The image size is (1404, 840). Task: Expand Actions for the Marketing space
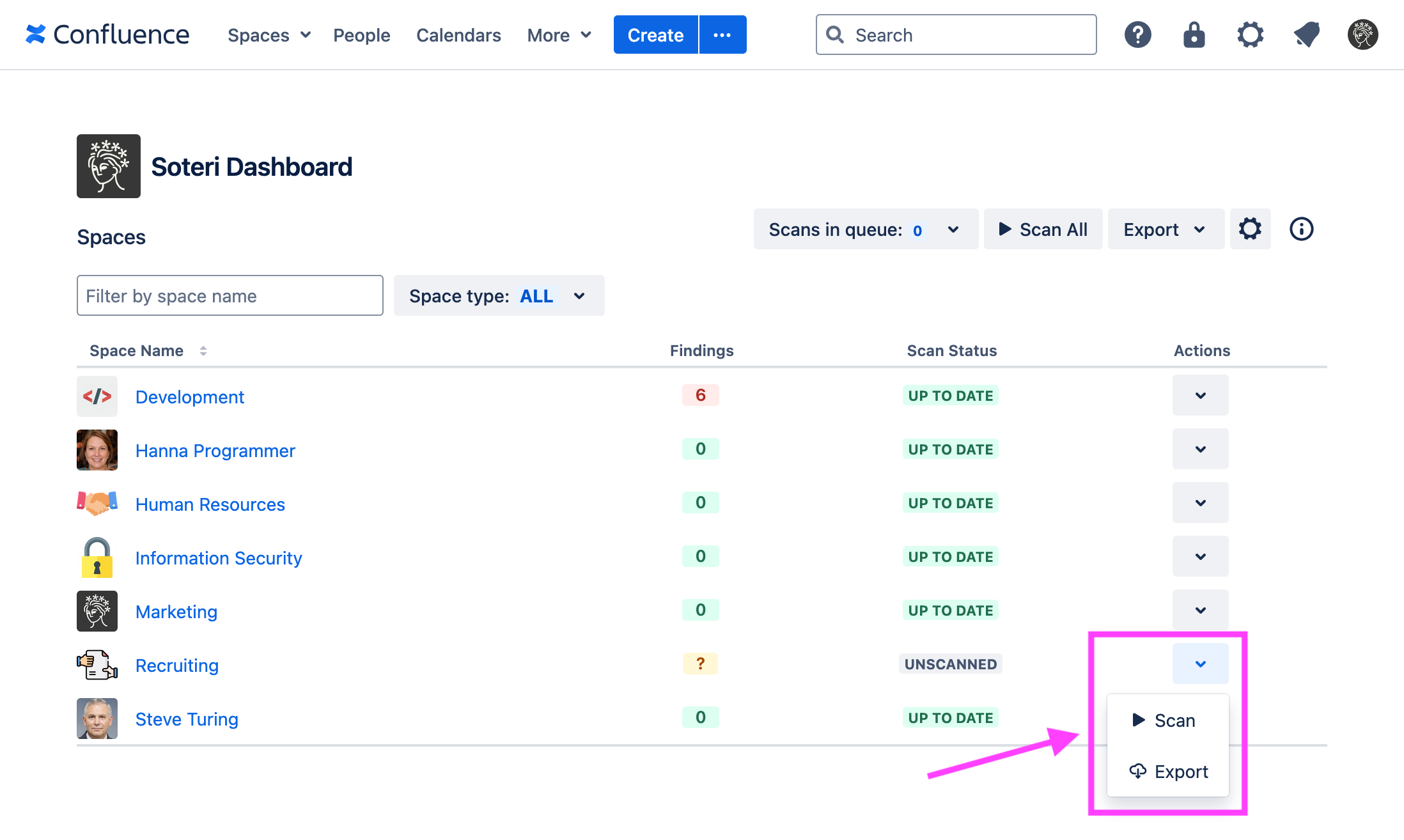pyautogui.click(x=1200, y=610)
